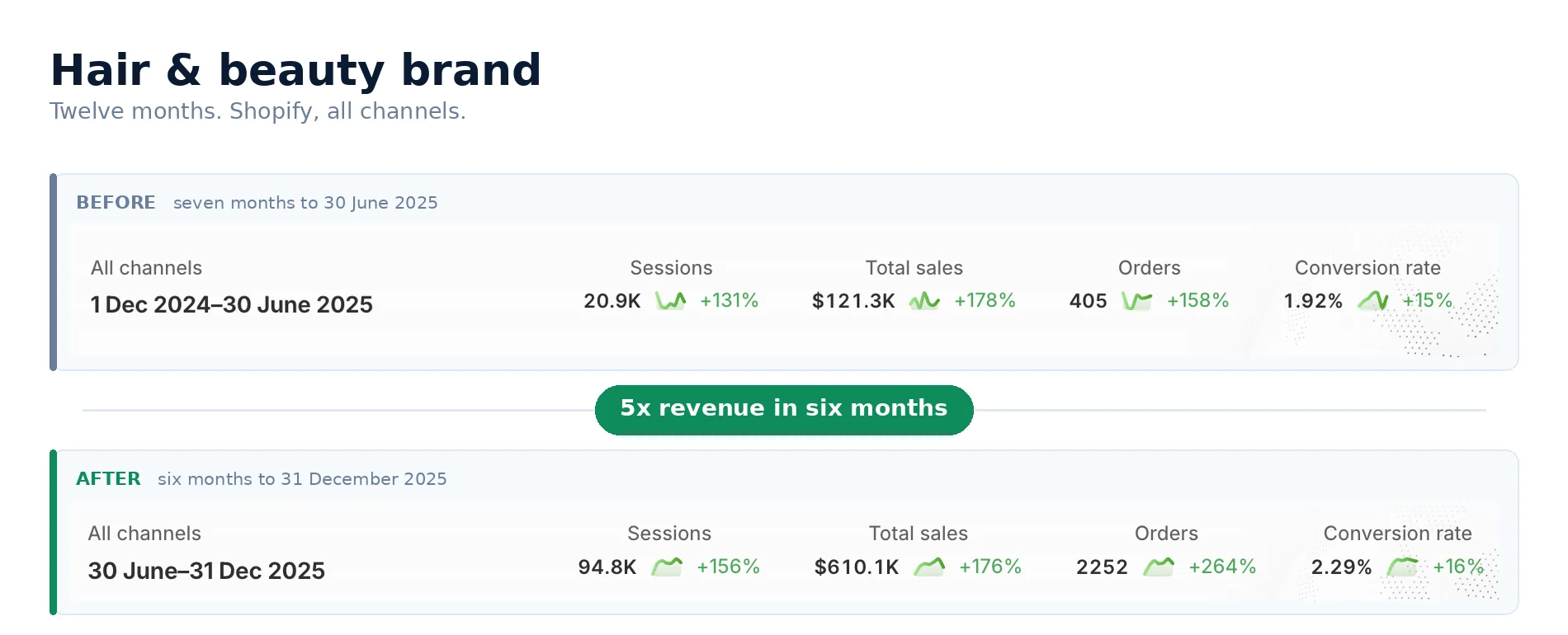Click 'six months to 31 December 2025'

(x=302, y=479)
